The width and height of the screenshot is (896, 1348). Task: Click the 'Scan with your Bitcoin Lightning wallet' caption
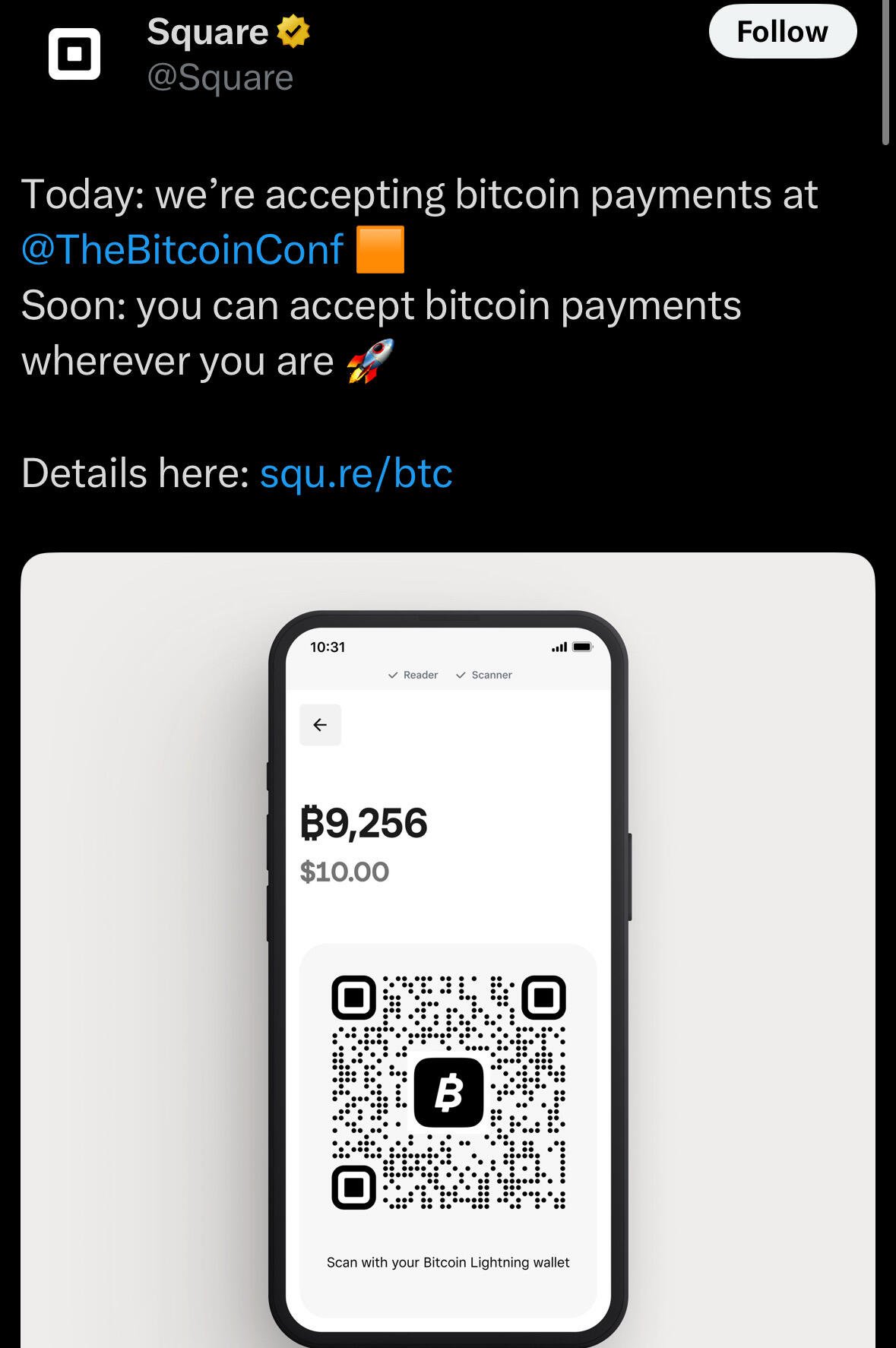(x=448, y=1262)
